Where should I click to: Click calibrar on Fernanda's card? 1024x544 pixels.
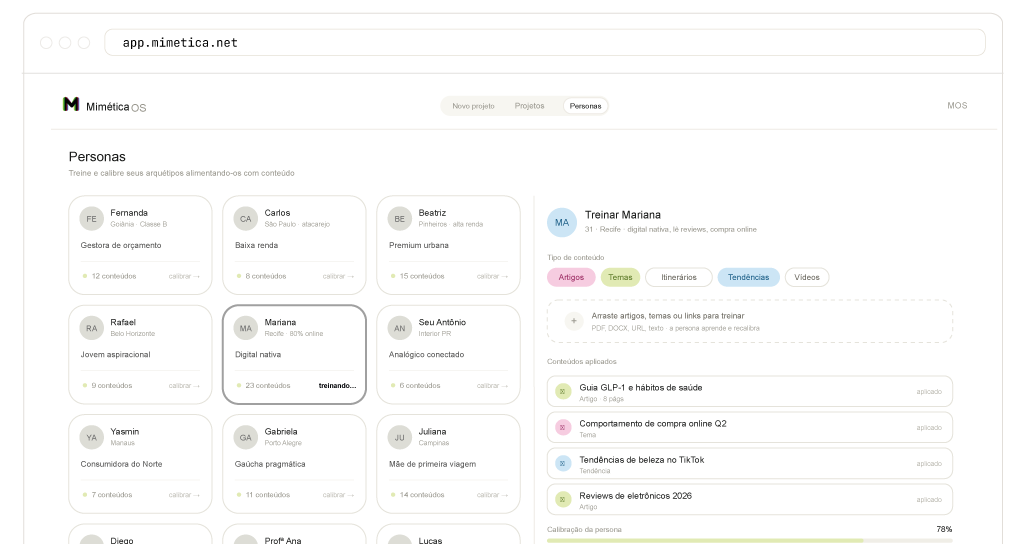click(x=184, y=276)
